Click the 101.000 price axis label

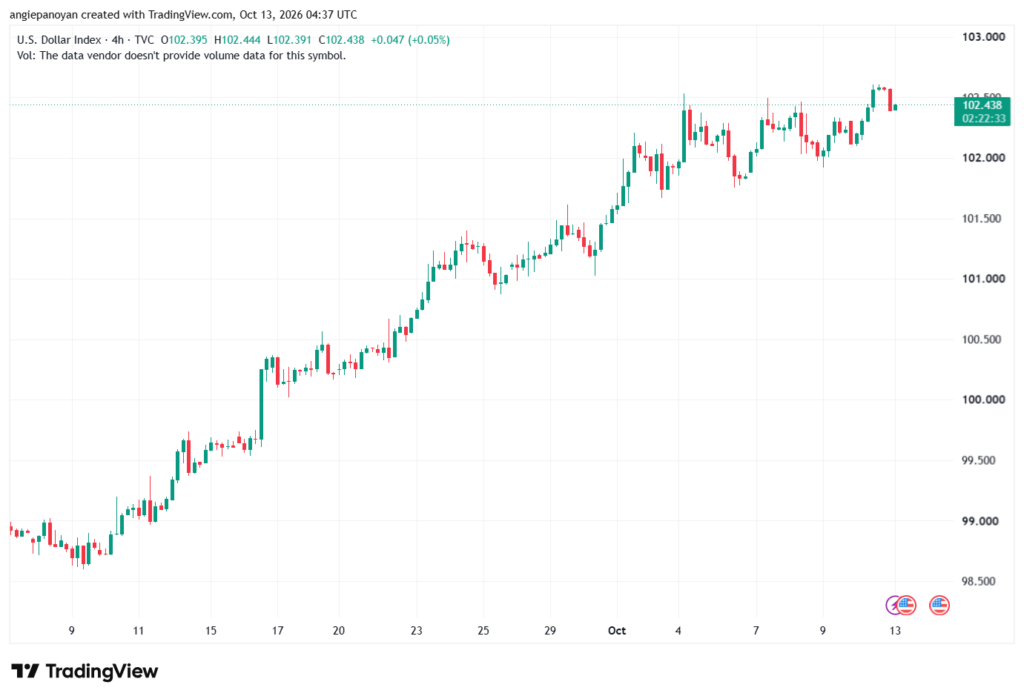click(x=984, y=278)
